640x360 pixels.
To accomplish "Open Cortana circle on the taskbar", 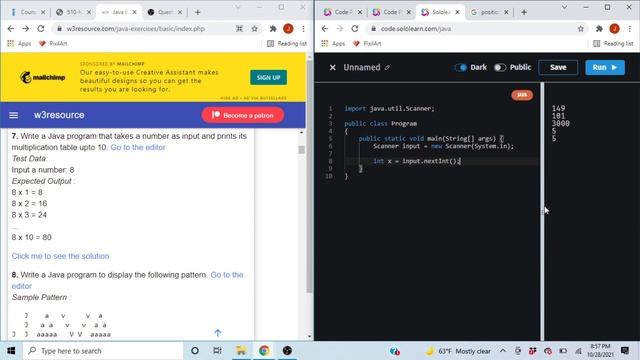I will pos(195,351).
